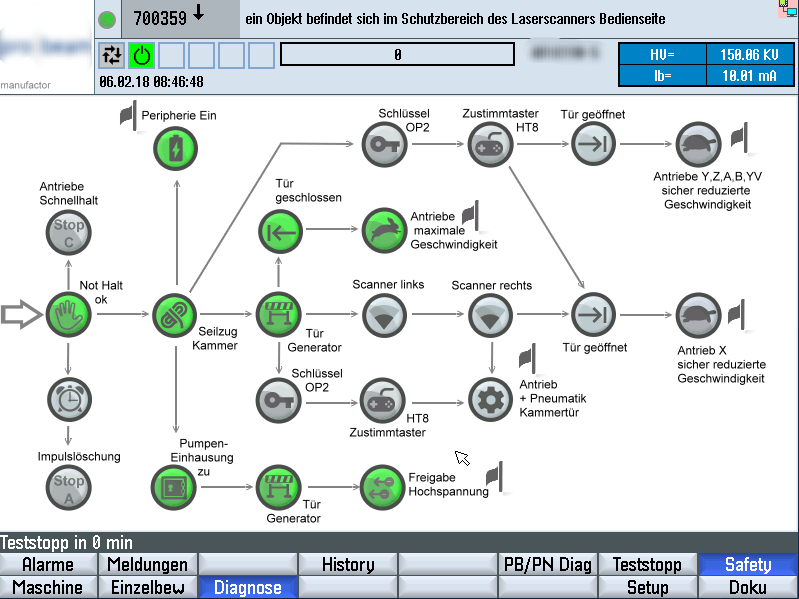The width and height of the screenshot is (799, 599).
Task: Click the mode switch arrows icon in header
Action: (x=111, y=55)
